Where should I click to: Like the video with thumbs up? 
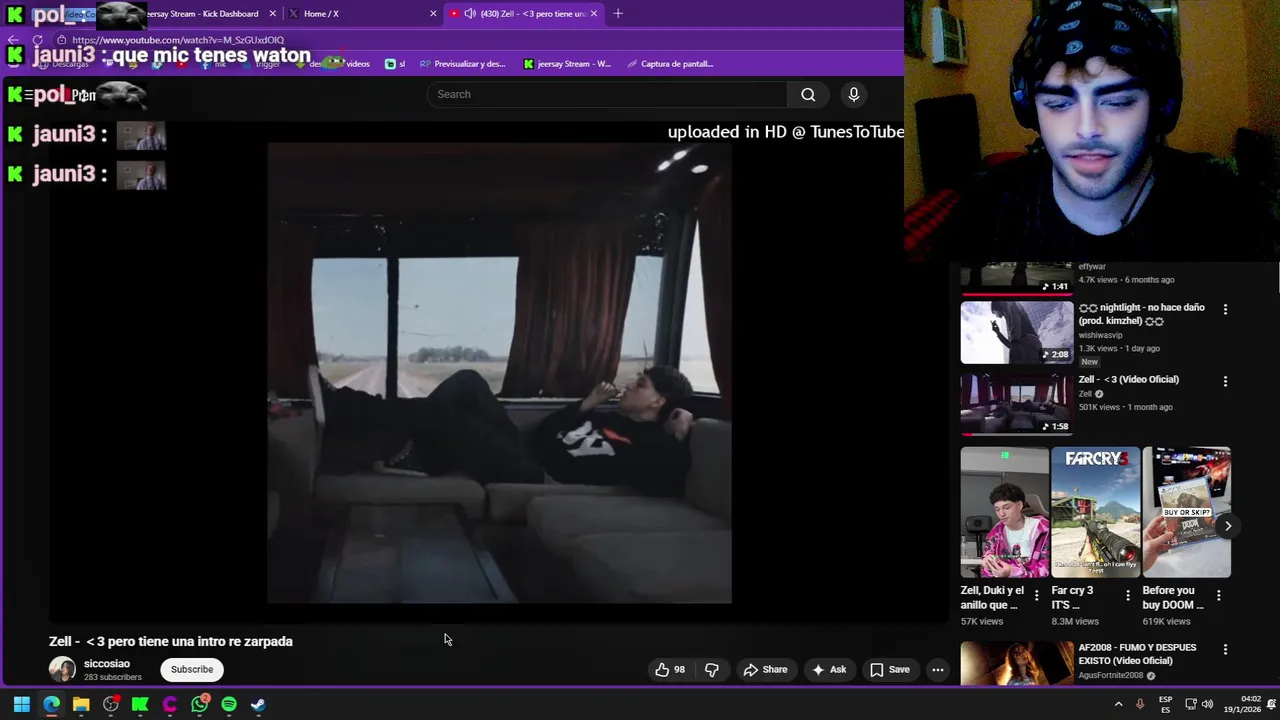(670, 670)
